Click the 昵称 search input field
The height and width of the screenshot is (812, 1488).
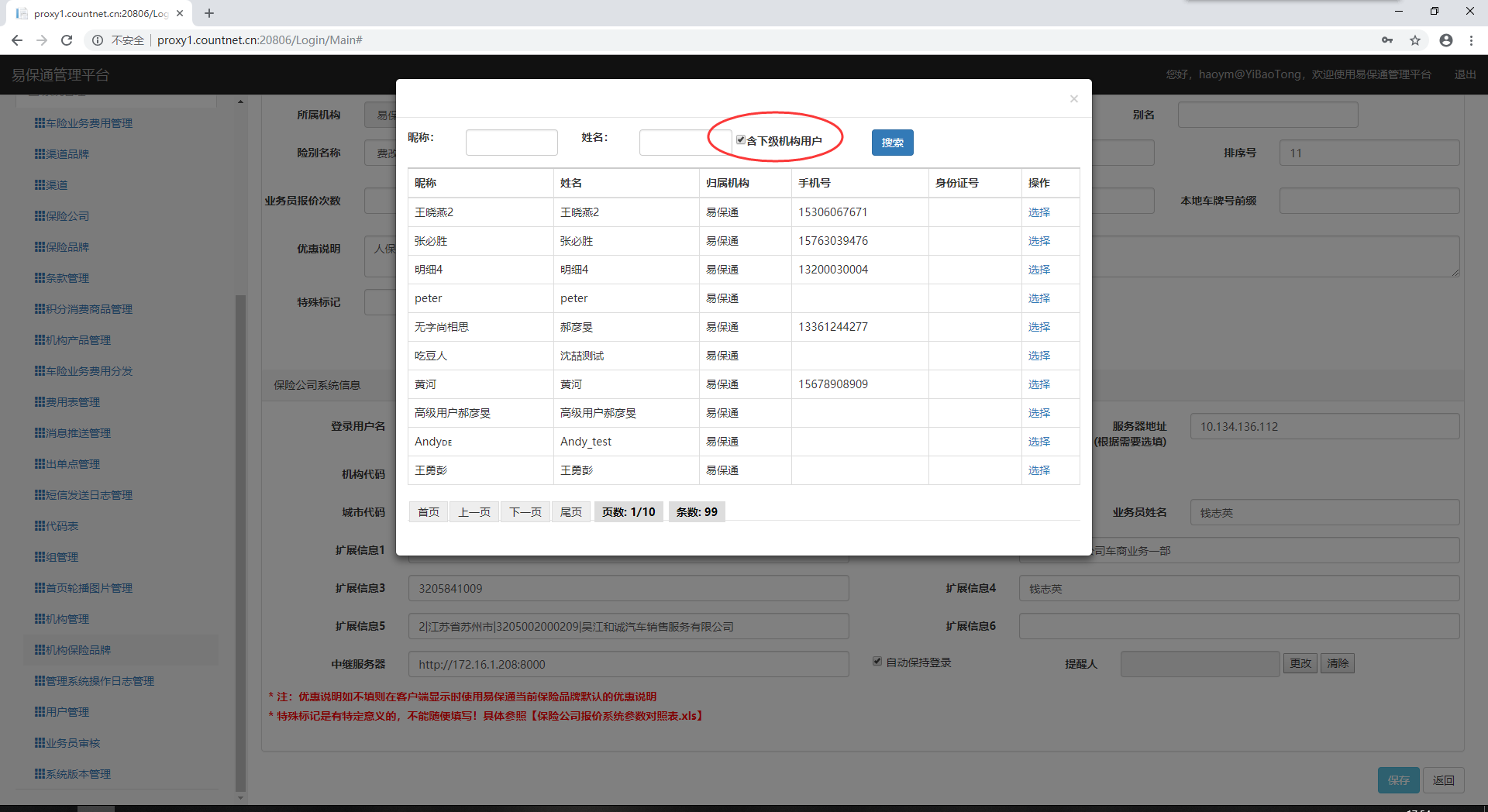pyautogui.click(x=511, y=143)
